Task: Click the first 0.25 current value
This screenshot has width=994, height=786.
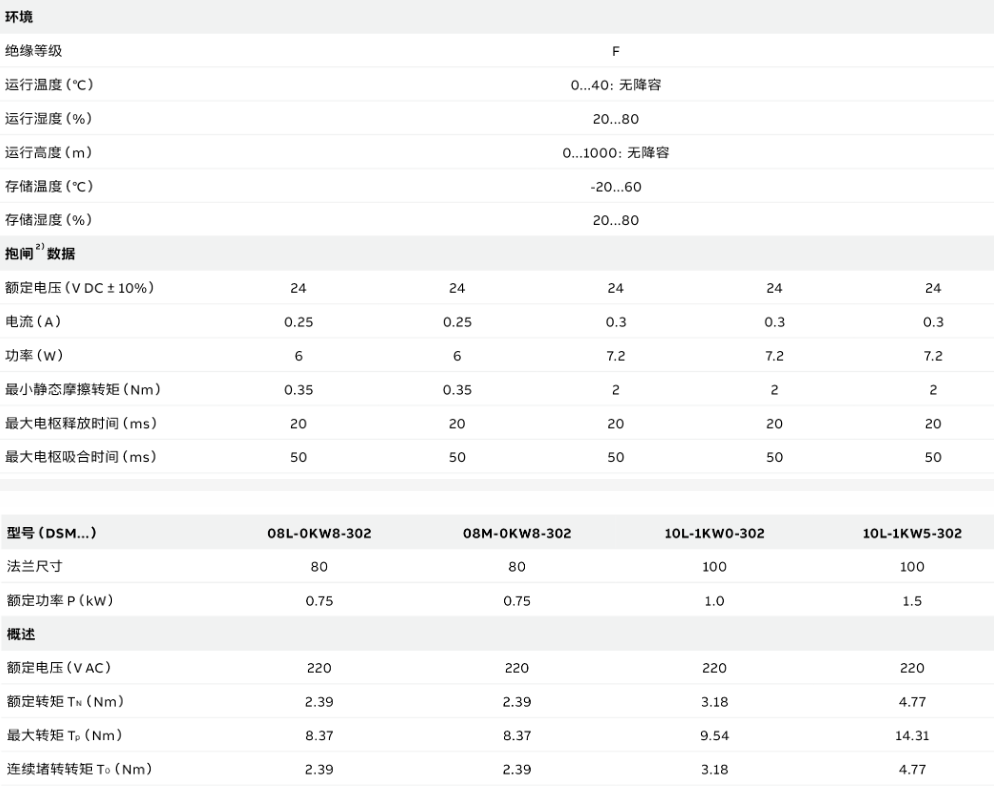Action: pos(299,322)
